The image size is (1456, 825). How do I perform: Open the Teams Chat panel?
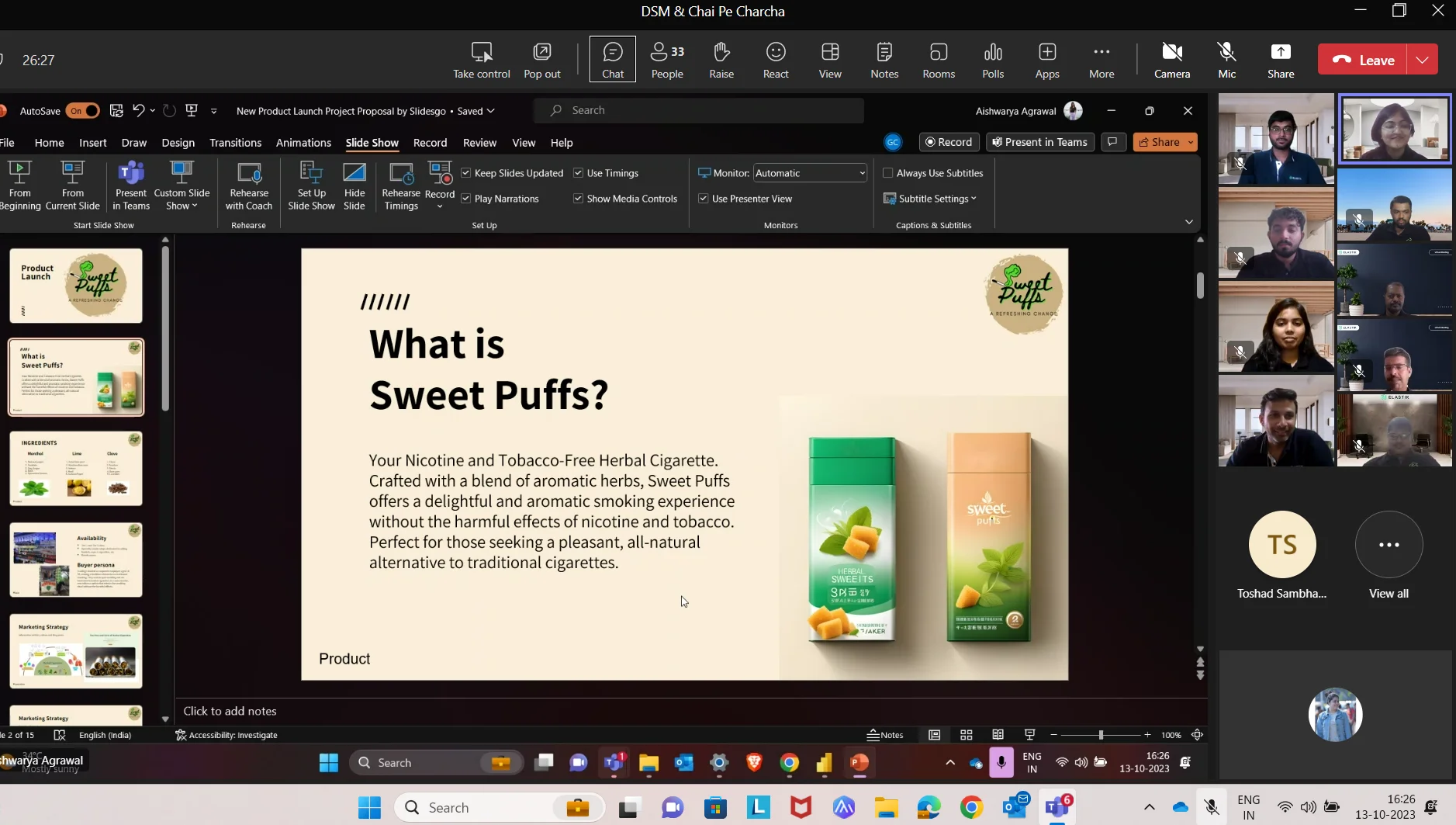click(612, 60)
